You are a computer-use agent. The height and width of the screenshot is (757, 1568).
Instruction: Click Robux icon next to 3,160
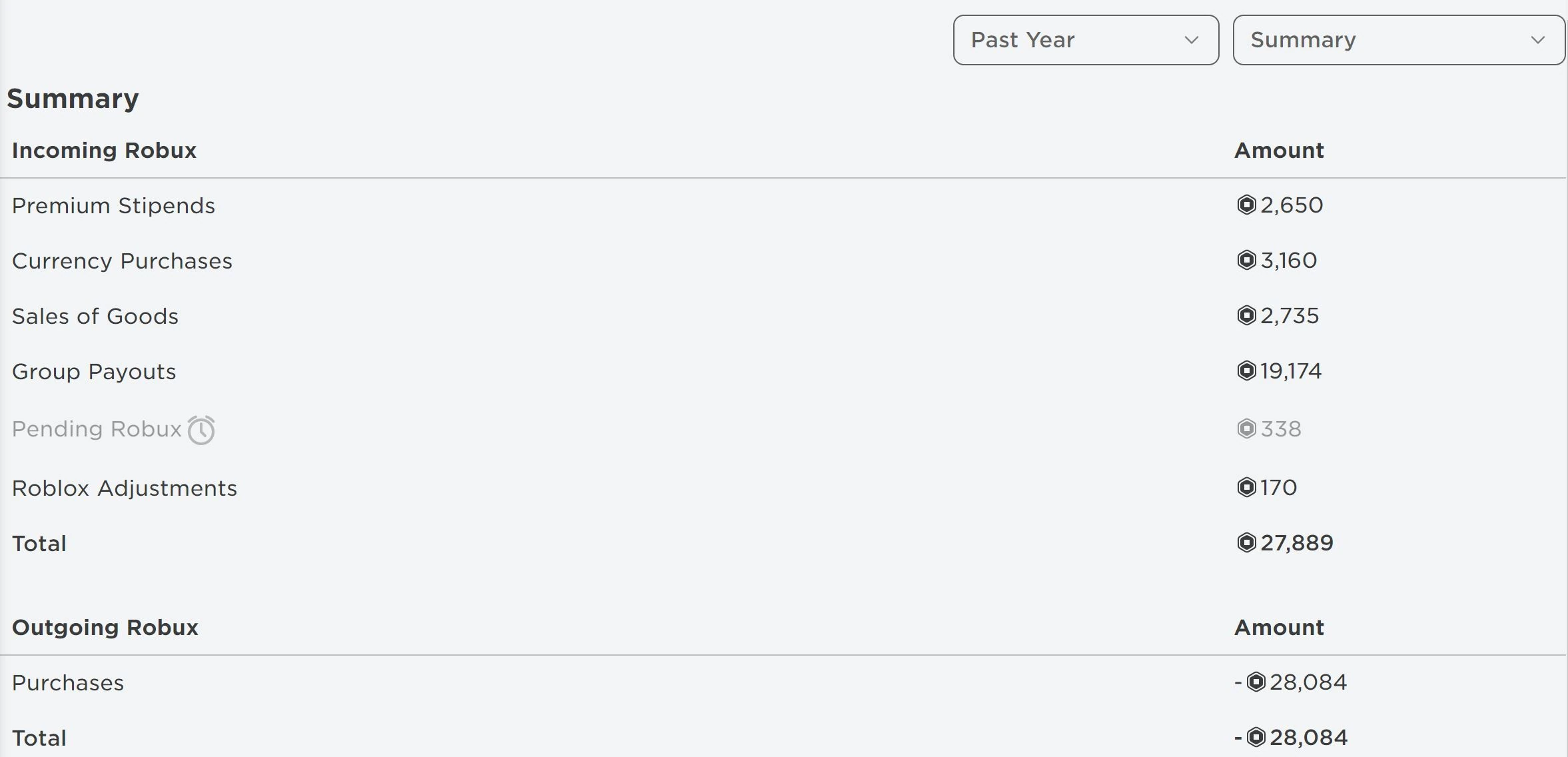click(x=1246, y=260)
